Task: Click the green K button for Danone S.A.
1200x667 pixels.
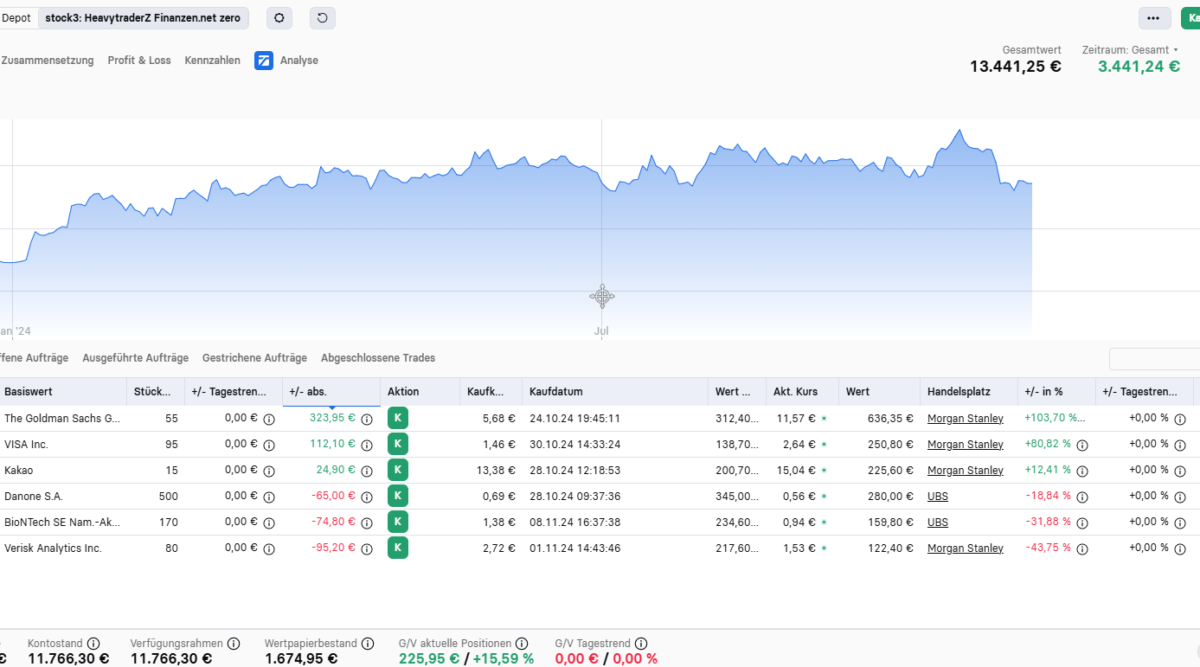Action: click(x=398, y=496)
